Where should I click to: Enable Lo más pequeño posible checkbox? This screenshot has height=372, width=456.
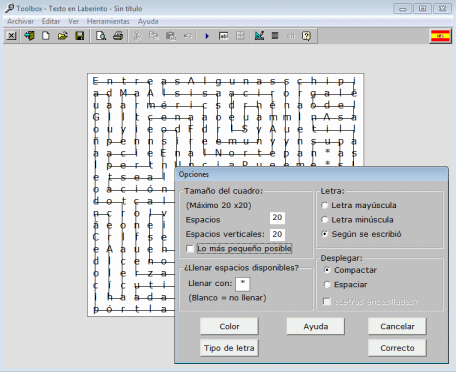pyautogui.click(x=190, y=249)
